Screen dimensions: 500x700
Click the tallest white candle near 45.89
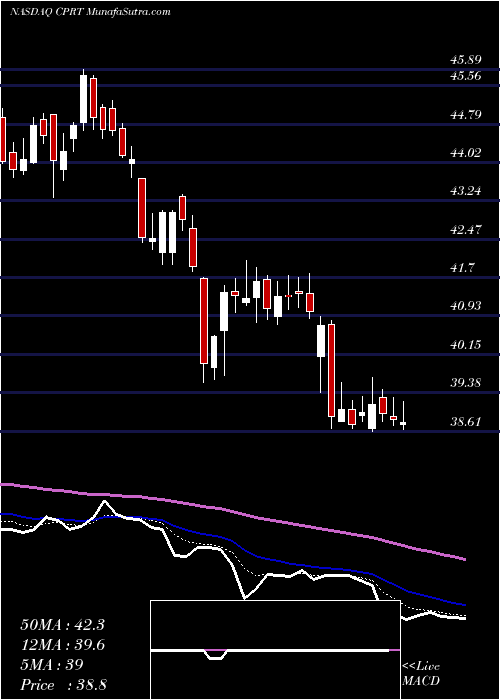[x=83, y=99]
